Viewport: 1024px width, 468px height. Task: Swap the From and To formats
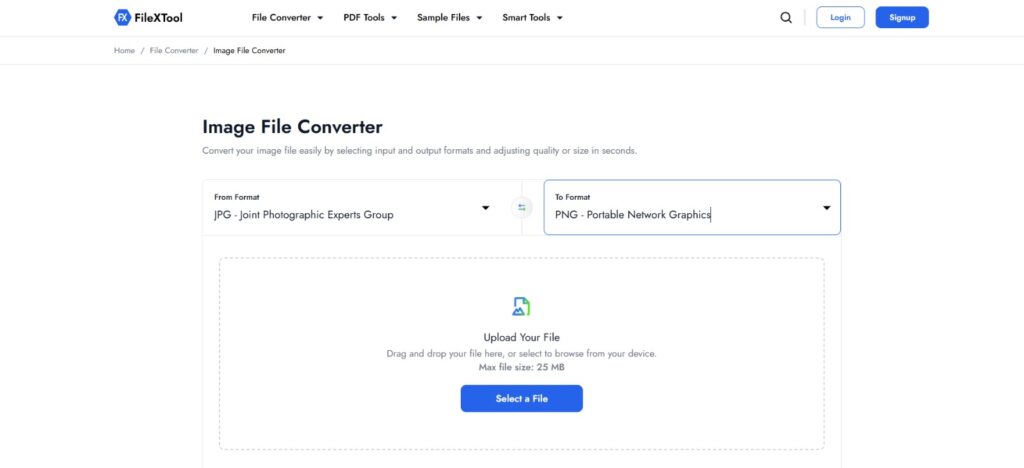point(521,207)
